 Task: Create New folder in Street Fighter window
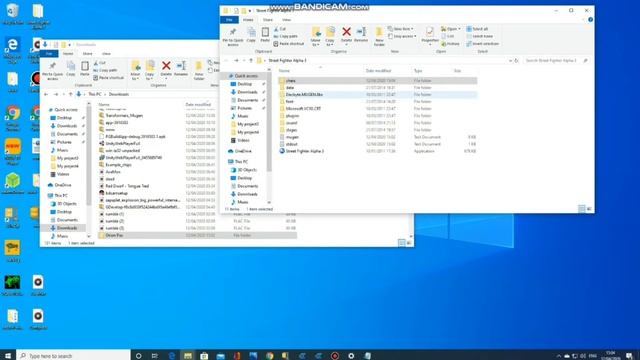(x=379, y=36)
